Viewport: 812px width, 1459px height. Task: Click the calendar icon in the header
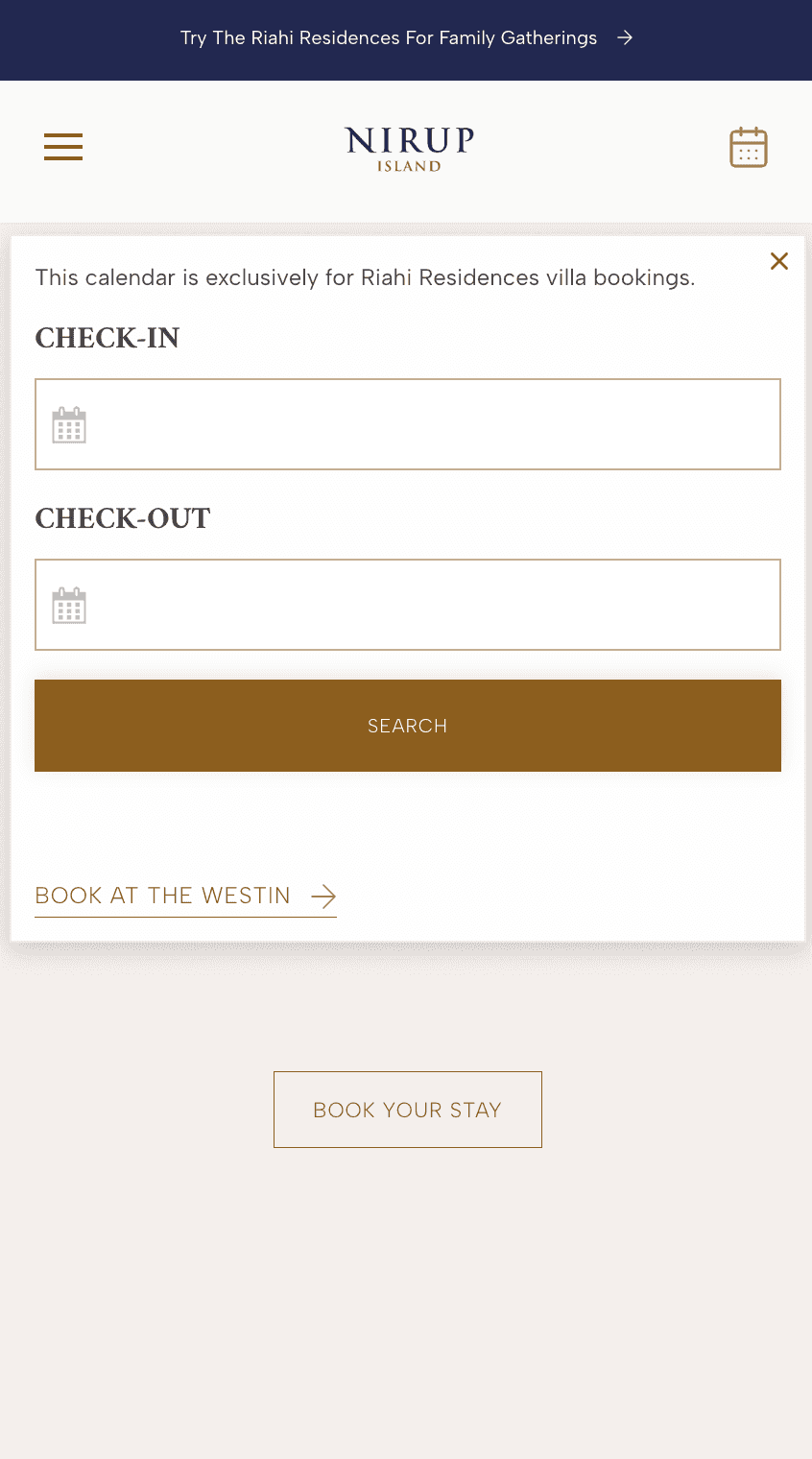(749, 148)
